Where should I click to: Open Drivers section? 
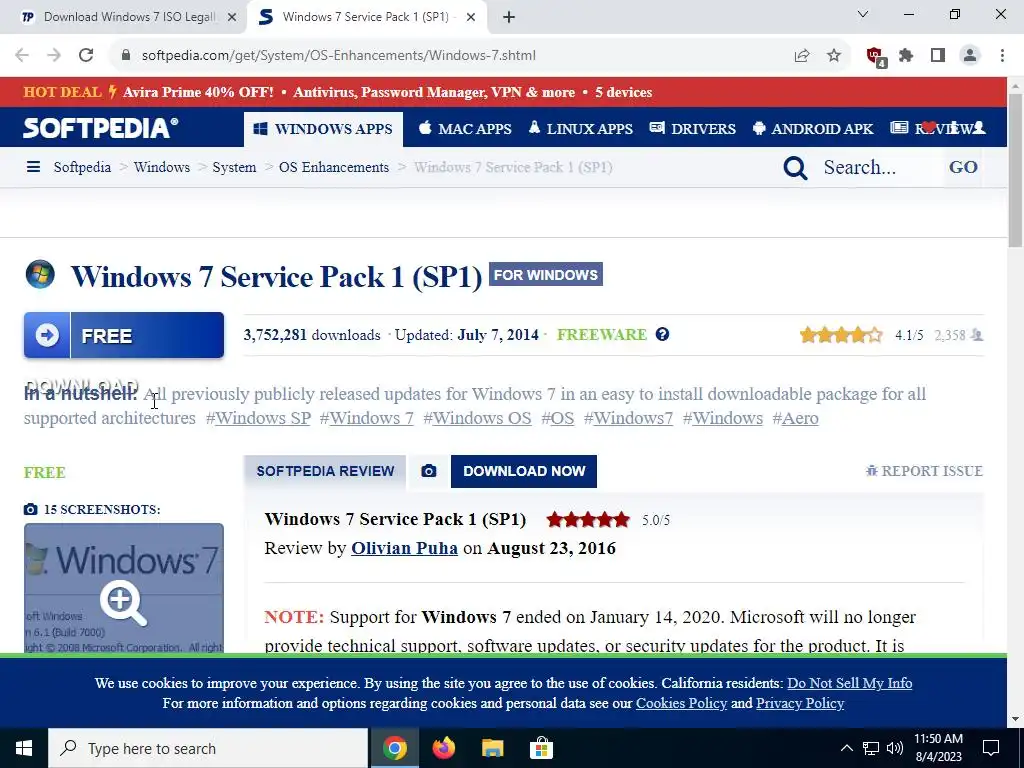pos(693,129)
